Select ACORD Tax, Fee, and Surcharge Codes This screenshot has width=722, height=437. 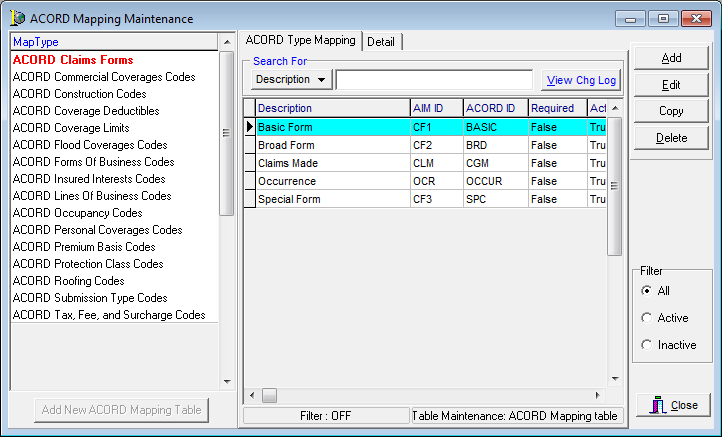coord(114,315)
